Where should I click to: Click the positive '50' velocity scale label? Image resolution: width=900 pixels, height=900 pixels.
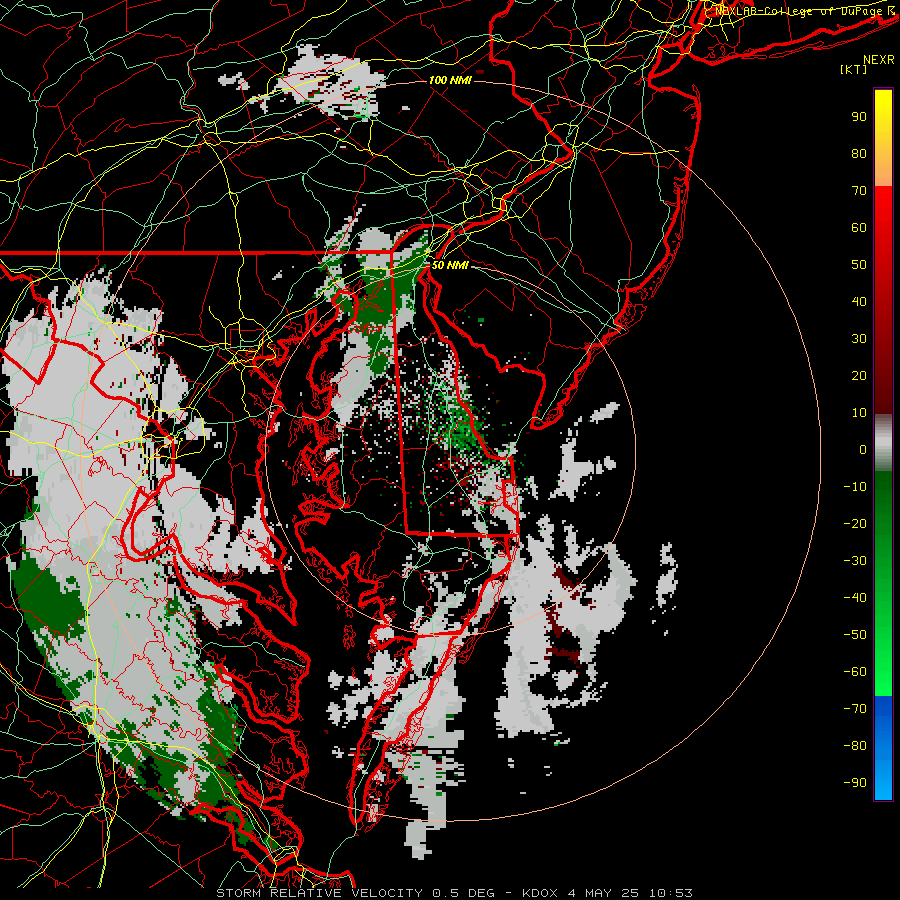[x=859, y=265]
